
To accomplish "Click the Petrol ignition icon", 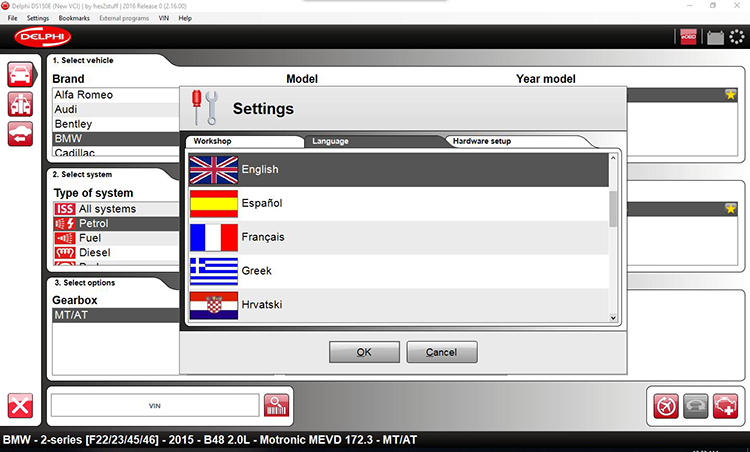I will (x=65, y=223).
